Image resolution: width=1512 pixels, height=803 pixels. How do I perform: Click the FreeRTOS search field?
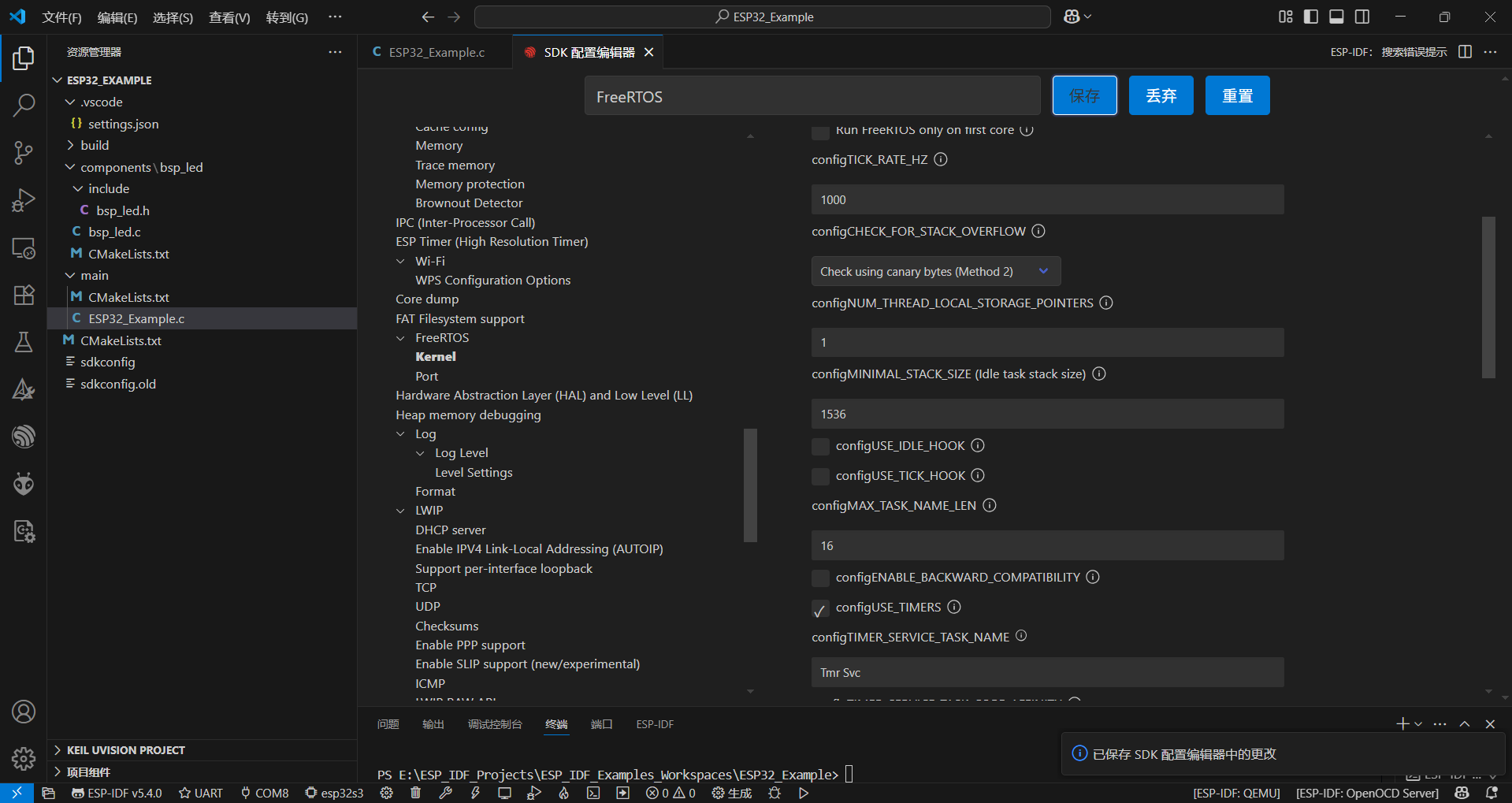[x=812, y=96]
